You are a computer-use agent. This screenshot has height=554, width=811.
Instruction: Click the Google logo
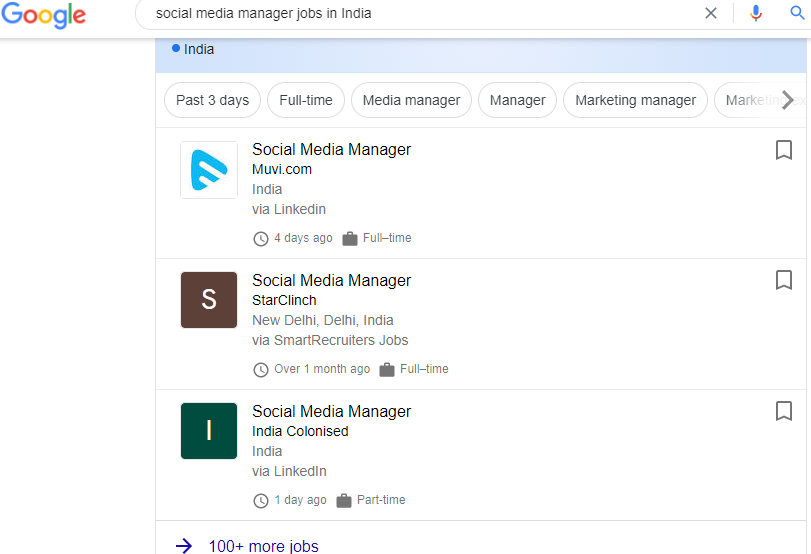pyautogui.click(x=43, y=15)
